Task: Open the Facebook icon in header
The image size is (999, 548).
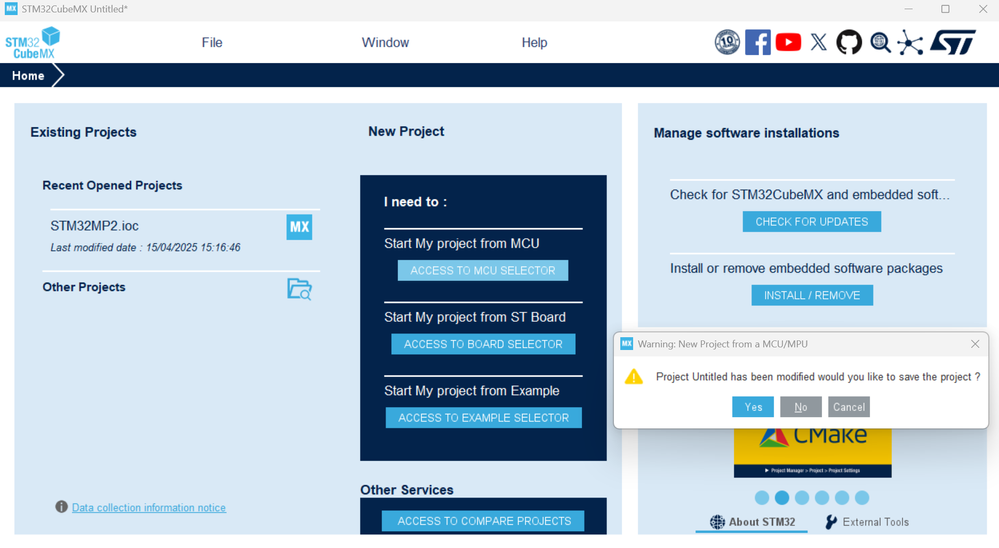Action: pos(758,43)
